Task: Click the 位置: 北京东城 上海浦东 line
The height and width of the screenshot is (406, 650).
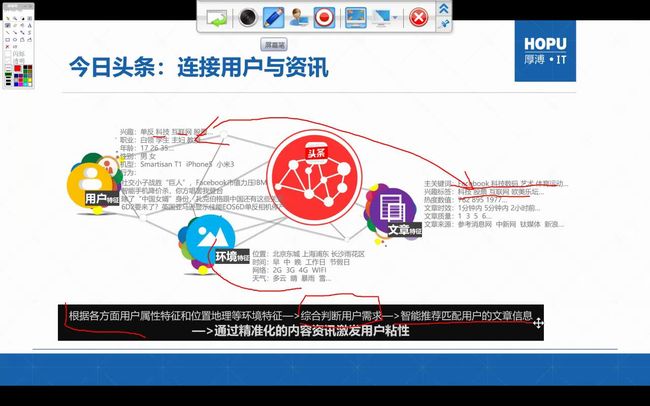Action: click(308, 254)
